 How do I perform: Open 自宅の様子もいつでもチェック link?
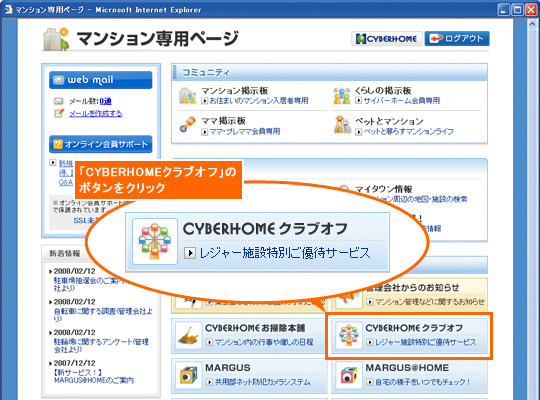423,382
